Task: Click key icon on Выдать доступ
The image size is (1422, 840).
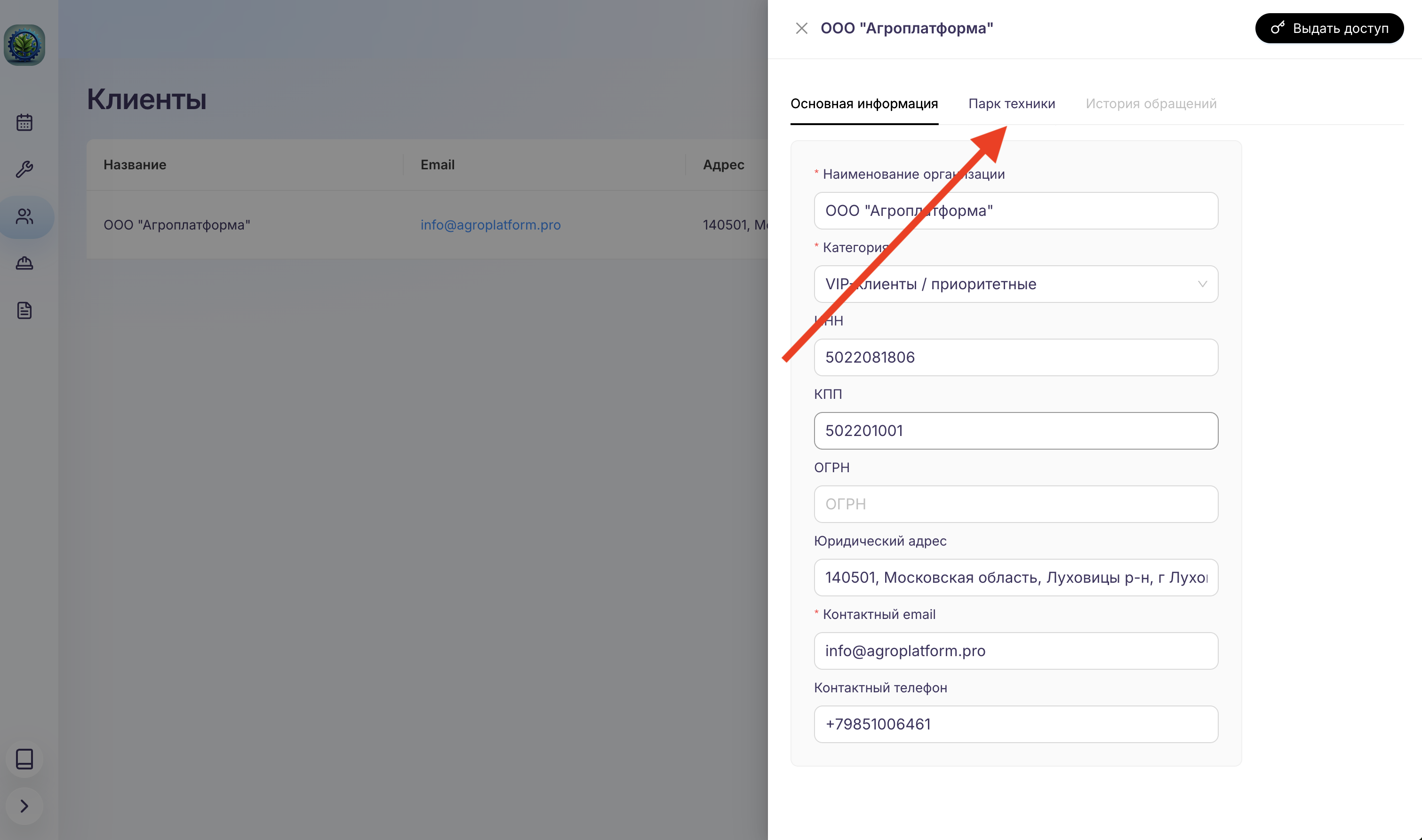Action: coord(1278,28)
